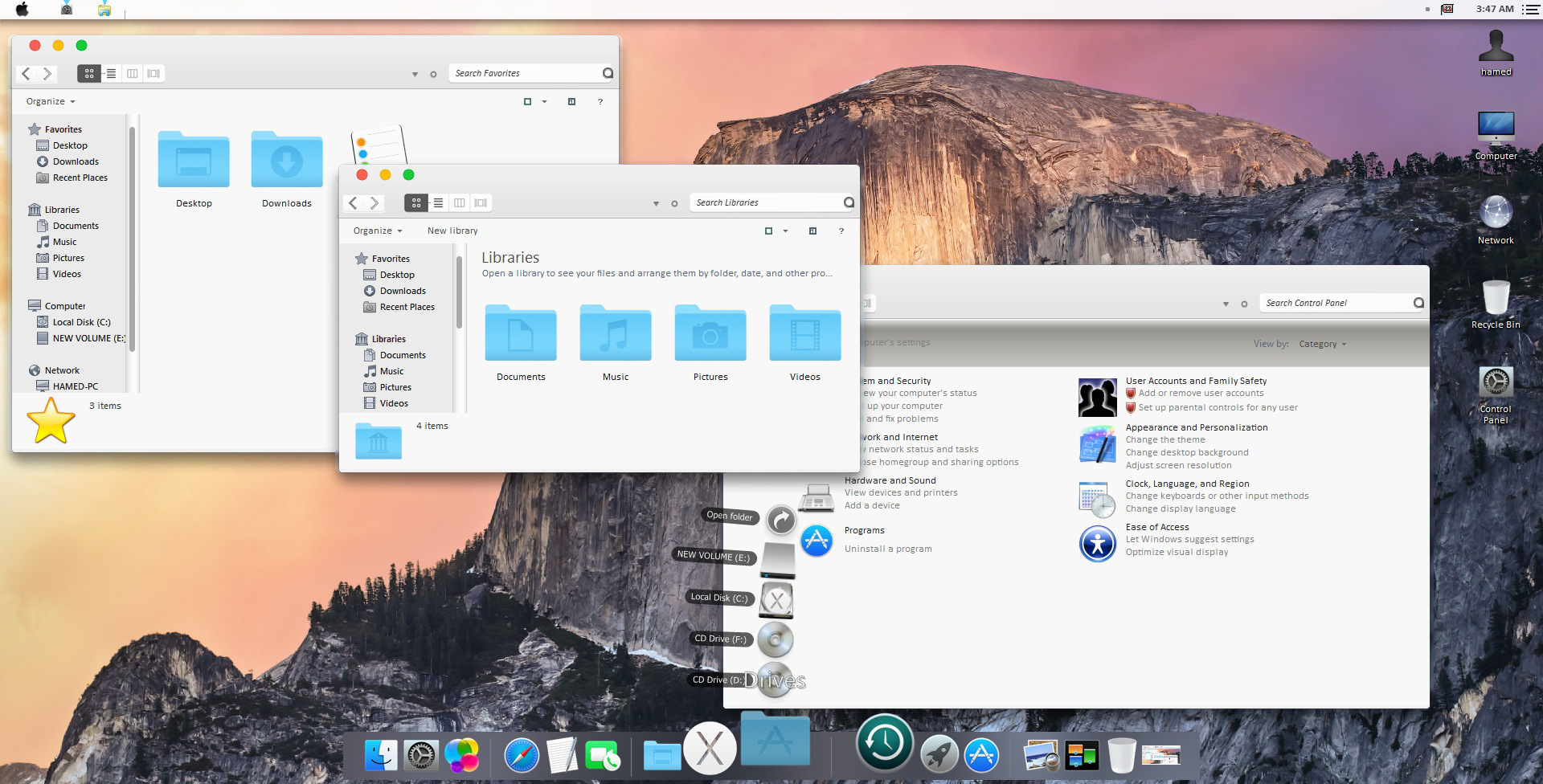The image size is (1543, 784).
Task: Open the Organize dropdown in Libraries window
Action: [378, 231]
